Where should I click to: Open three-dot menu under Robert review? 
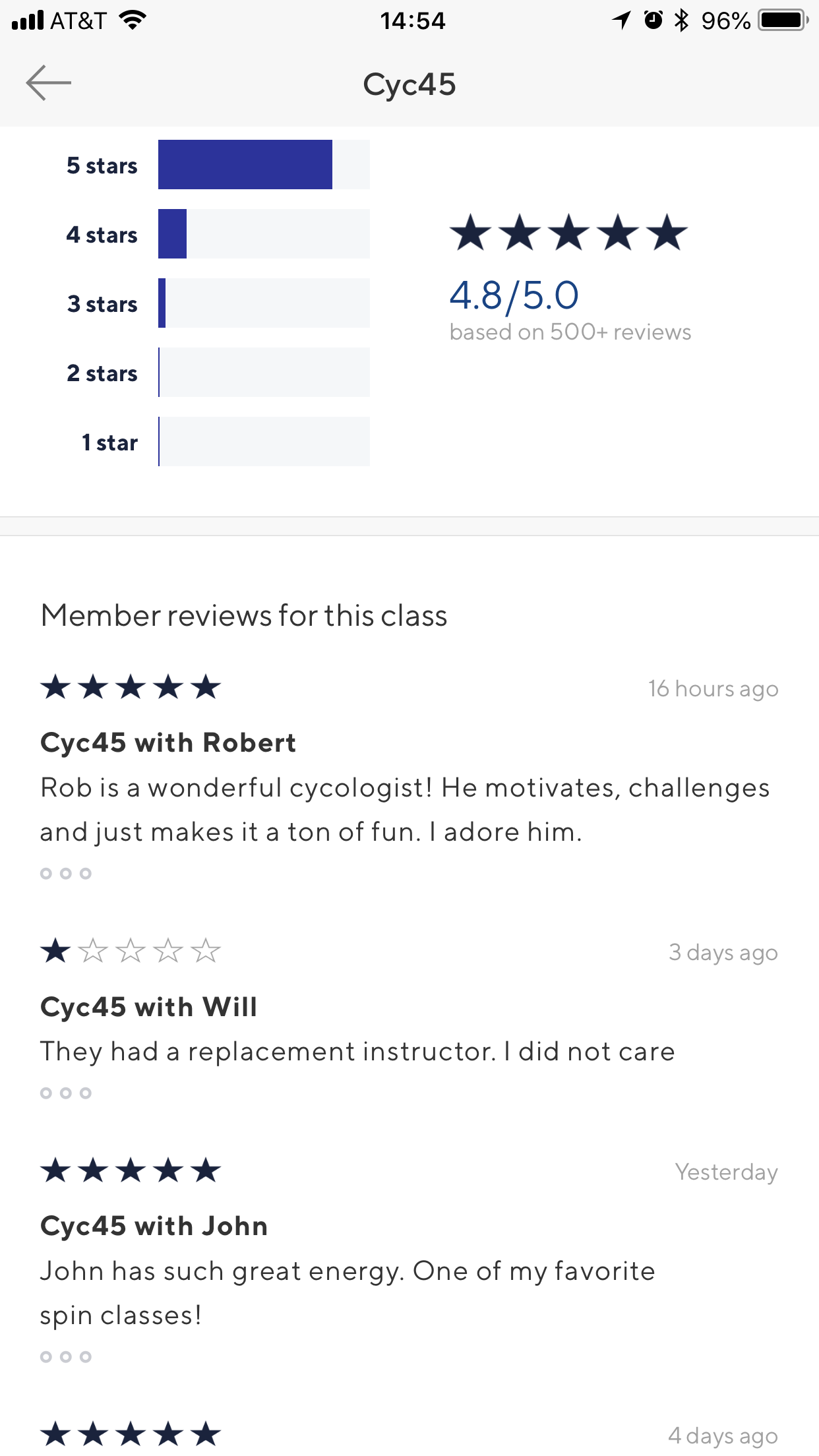click(66, 874)
